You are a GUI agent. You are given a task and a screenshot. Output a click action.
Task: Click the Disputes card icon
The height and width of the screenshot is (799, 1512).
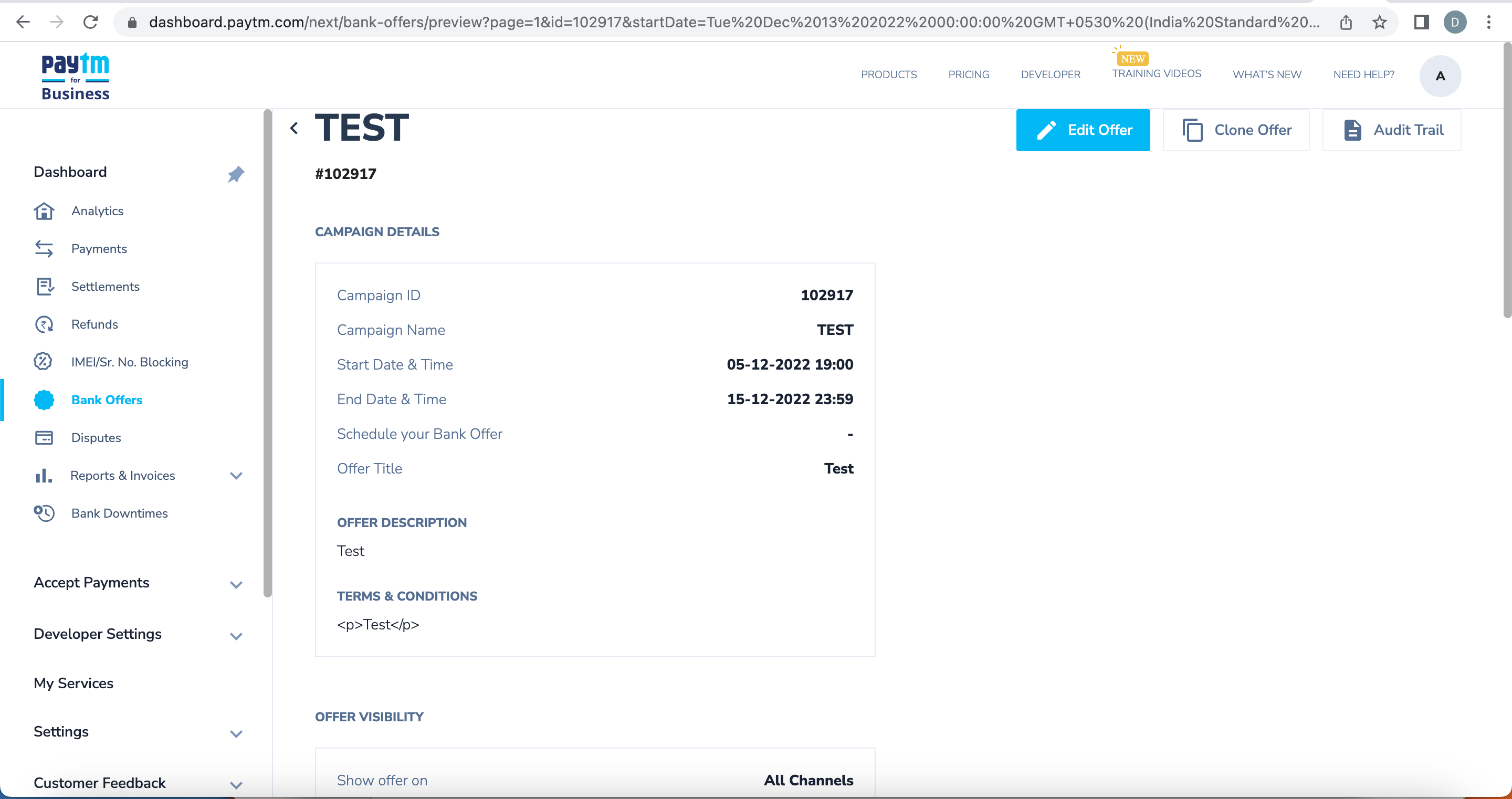[44, 437]
